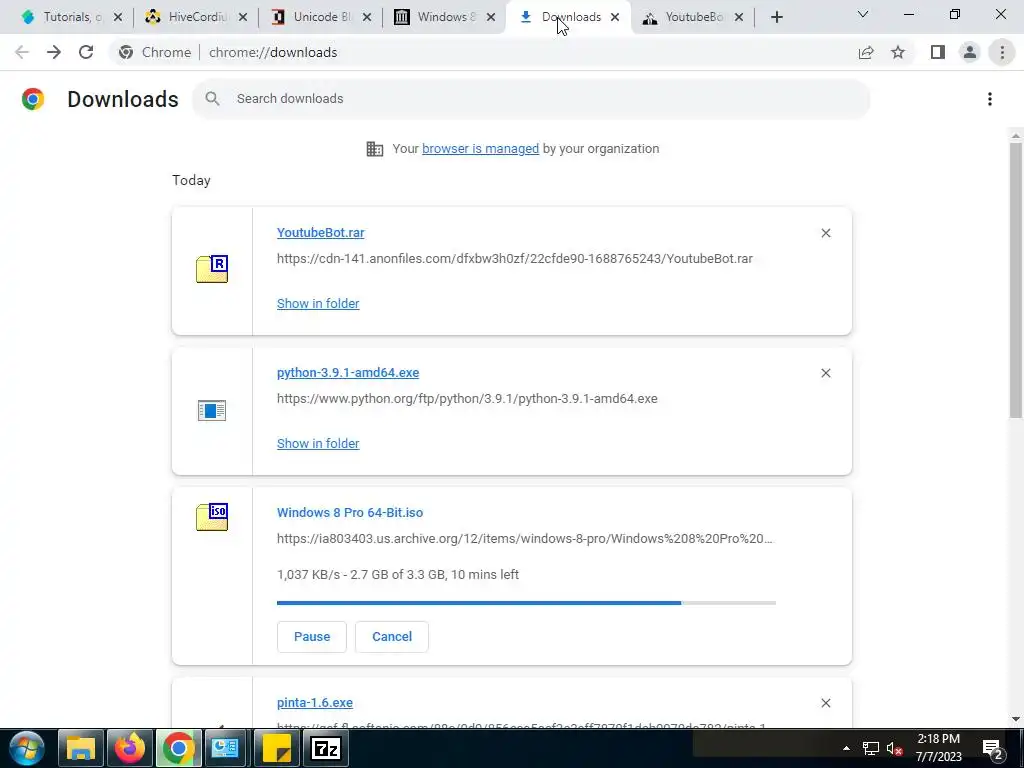Reload the downloads page
Screen dimensions: 1024x768
[86, 52]
